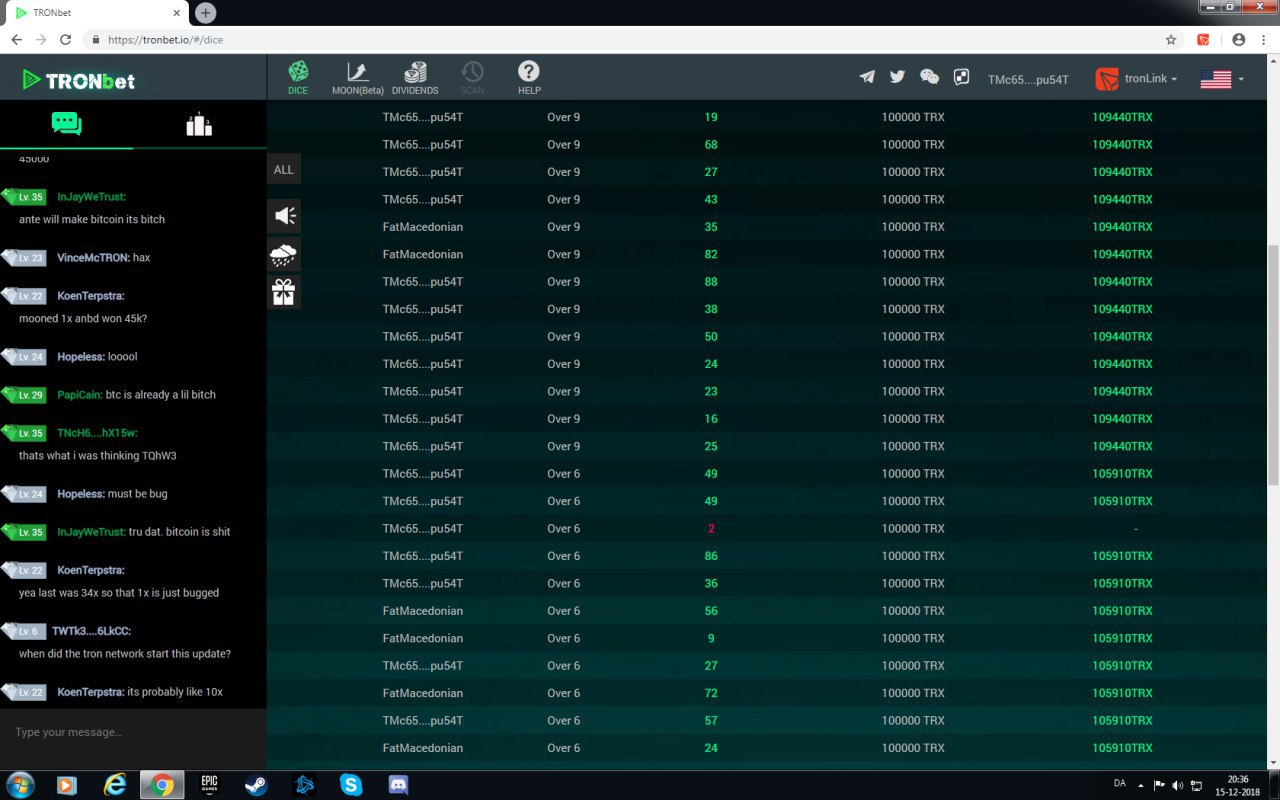Screen dimensions: 1280x800
Task: Click the red roll result 2
Action: (711, 529)
